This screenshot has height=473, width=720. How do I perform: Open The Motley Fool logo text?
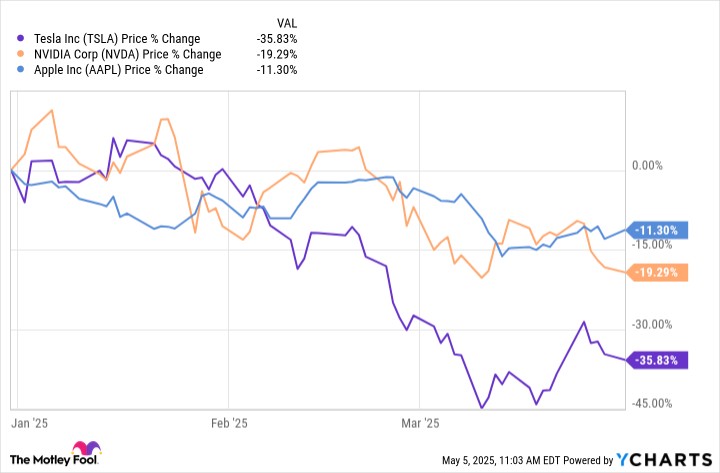click(x=54, y=459)
